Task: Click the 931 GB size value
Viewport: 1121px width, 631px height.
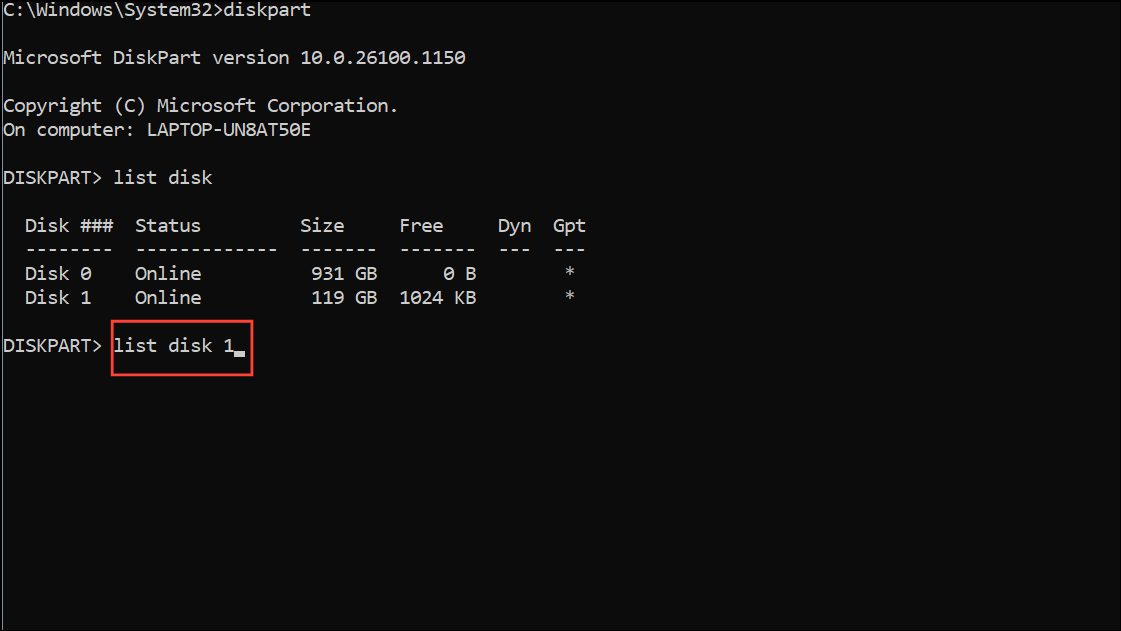Action: pos(344,274)
